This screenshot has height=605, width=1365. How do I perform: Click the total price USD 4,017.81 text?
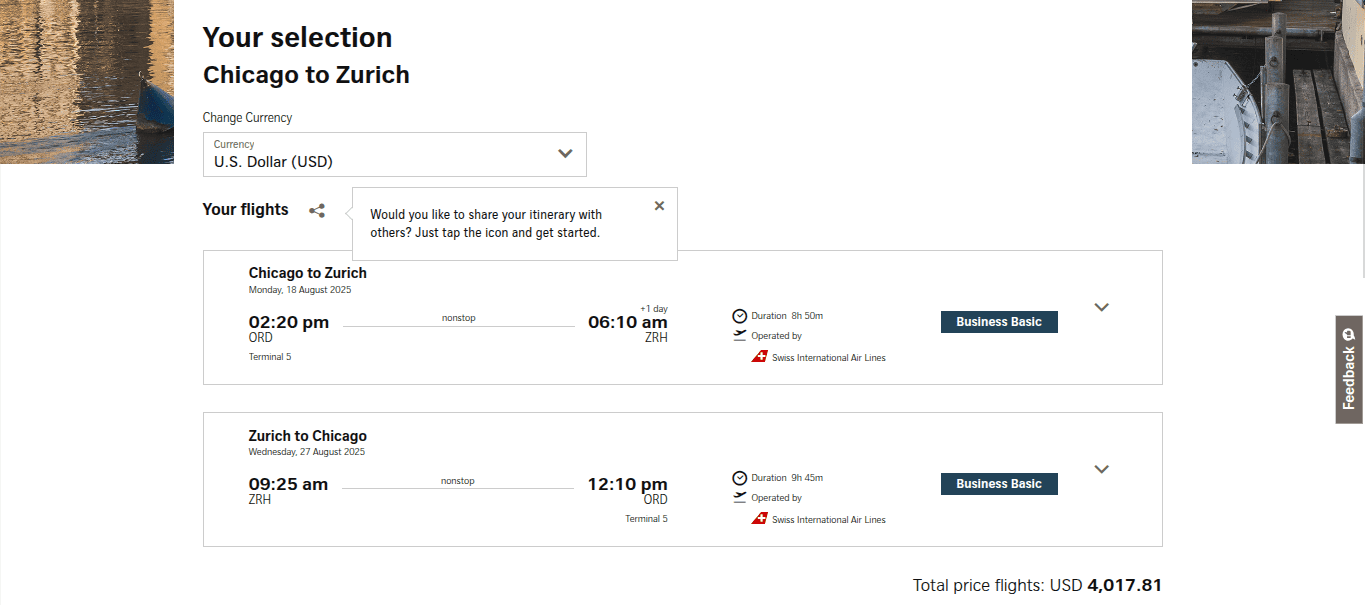click(1038, 584)
